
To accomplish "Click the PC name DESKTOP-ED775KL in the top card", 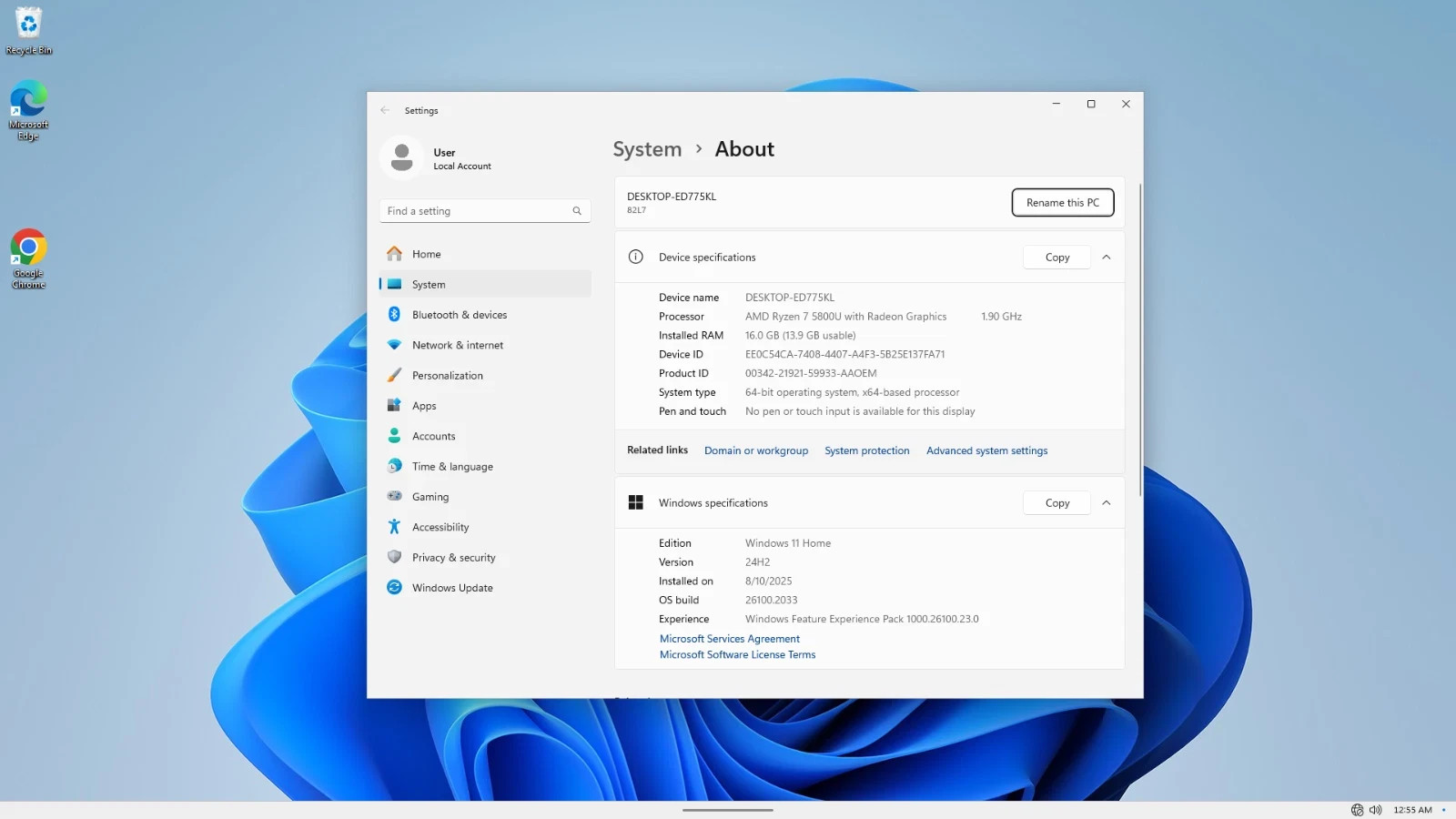I will coord(672,197).
